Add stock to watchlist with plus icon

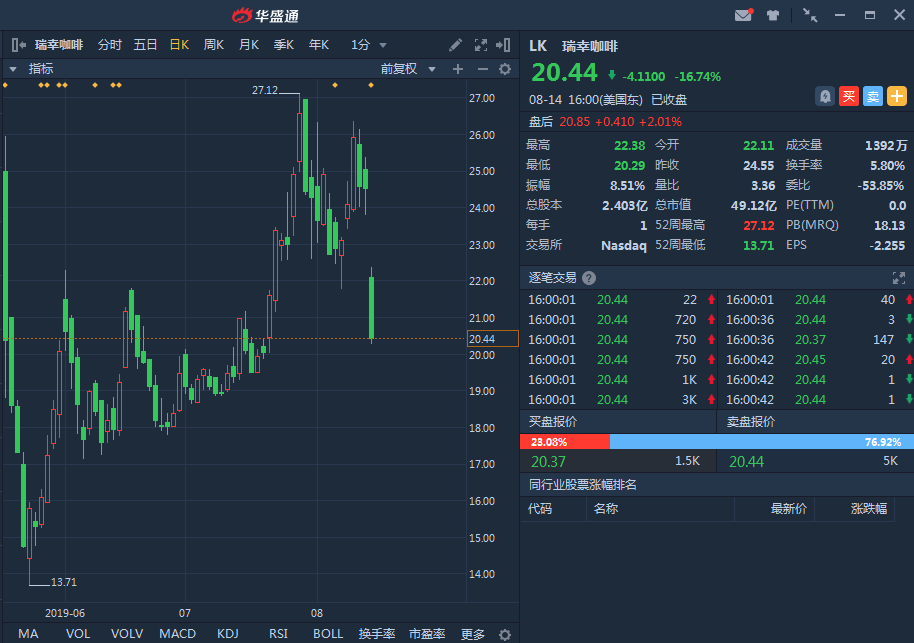(x=897, y=96)
